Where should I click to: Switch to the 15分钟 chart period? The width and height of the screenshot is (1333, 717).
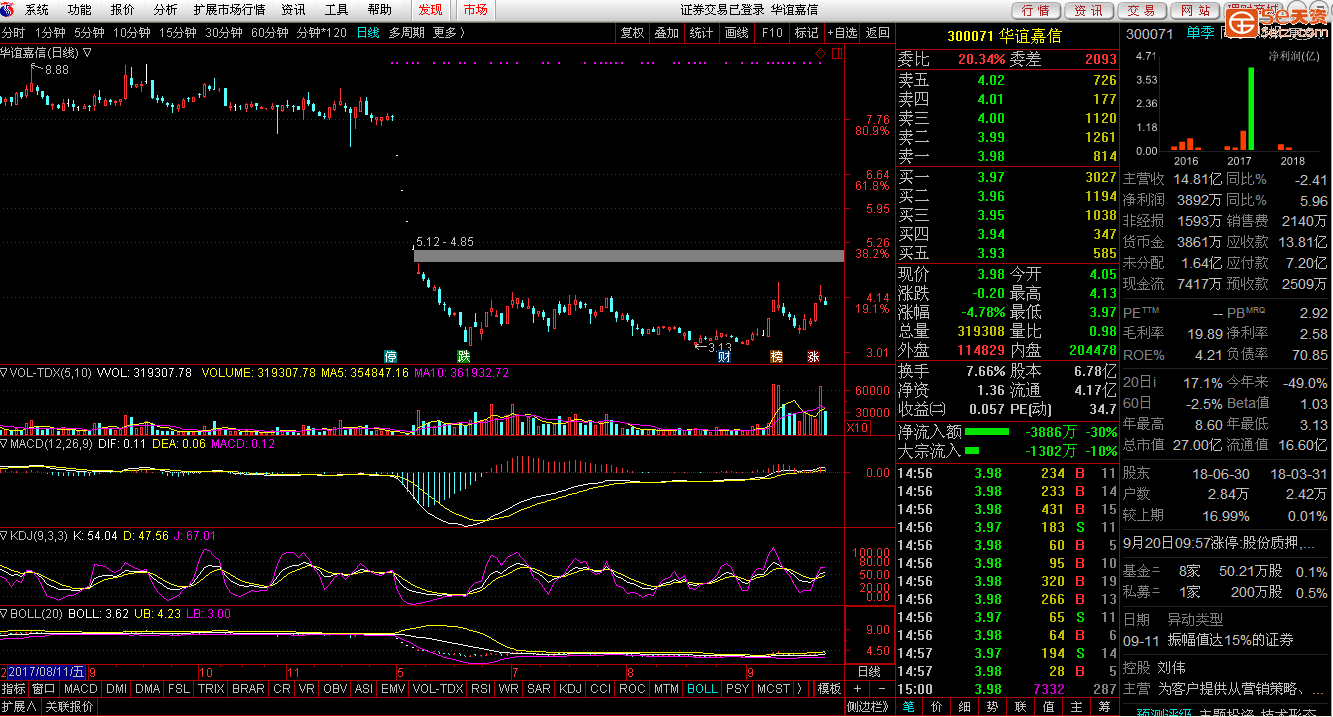(178, 32)
